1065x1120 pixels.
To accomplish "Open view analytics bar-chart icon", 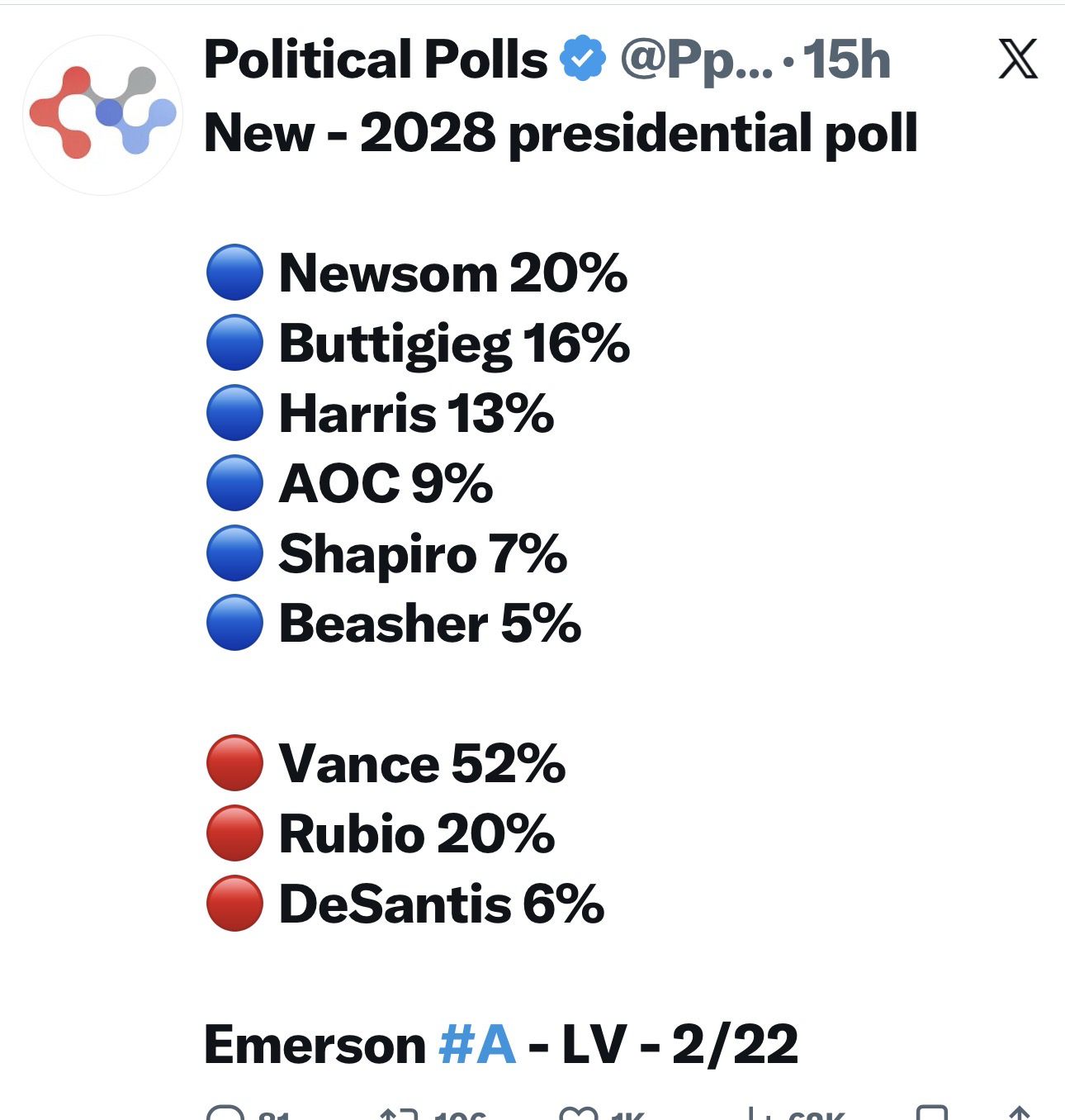I will pyautogui.click(x=755, y=1113).
